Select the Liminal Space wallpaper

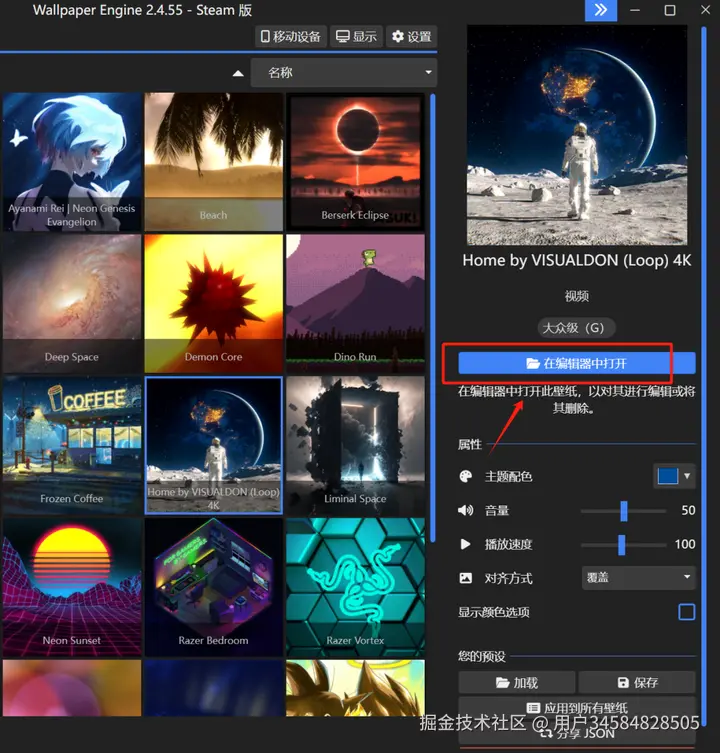pos(355,445)
